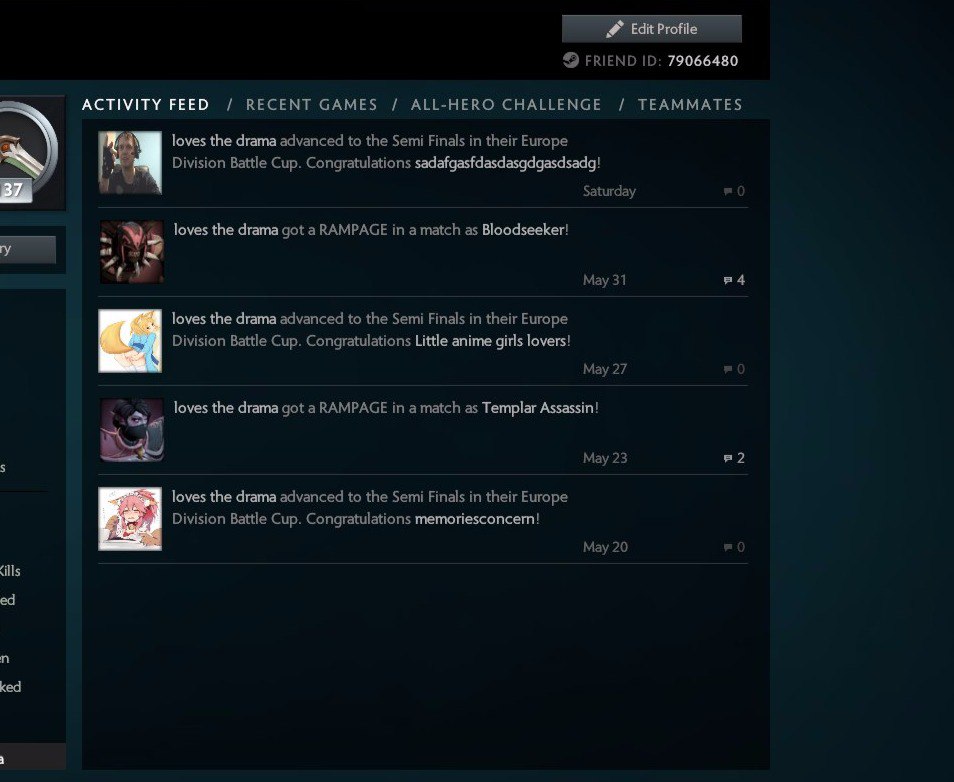Click the memoriesconcern team name
The width and height of the screenshot is (954, 782).
click(474, 519)
